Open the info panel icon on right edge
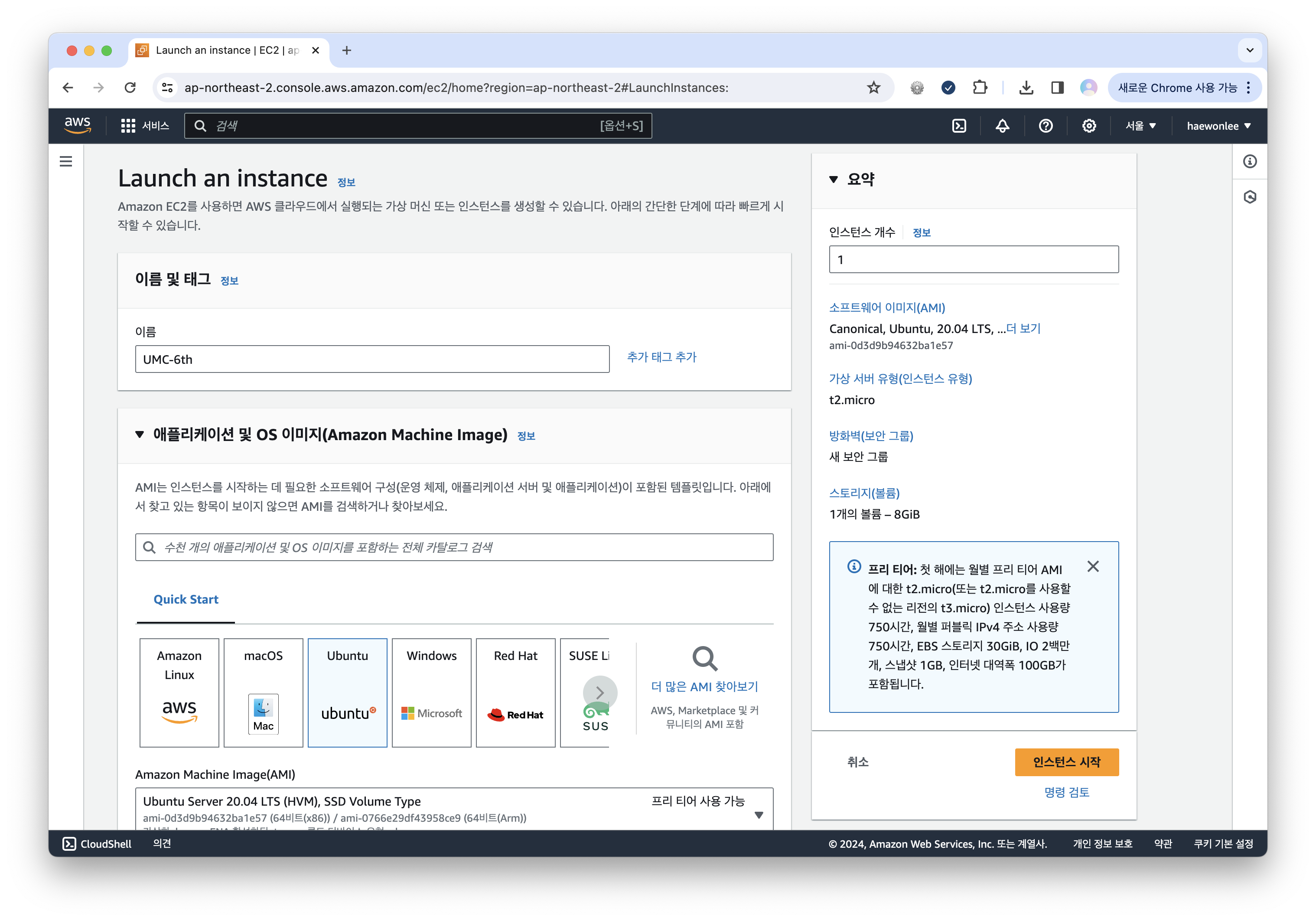The height and width of the screenshot is (921, 1316). tap(1250, 161)
